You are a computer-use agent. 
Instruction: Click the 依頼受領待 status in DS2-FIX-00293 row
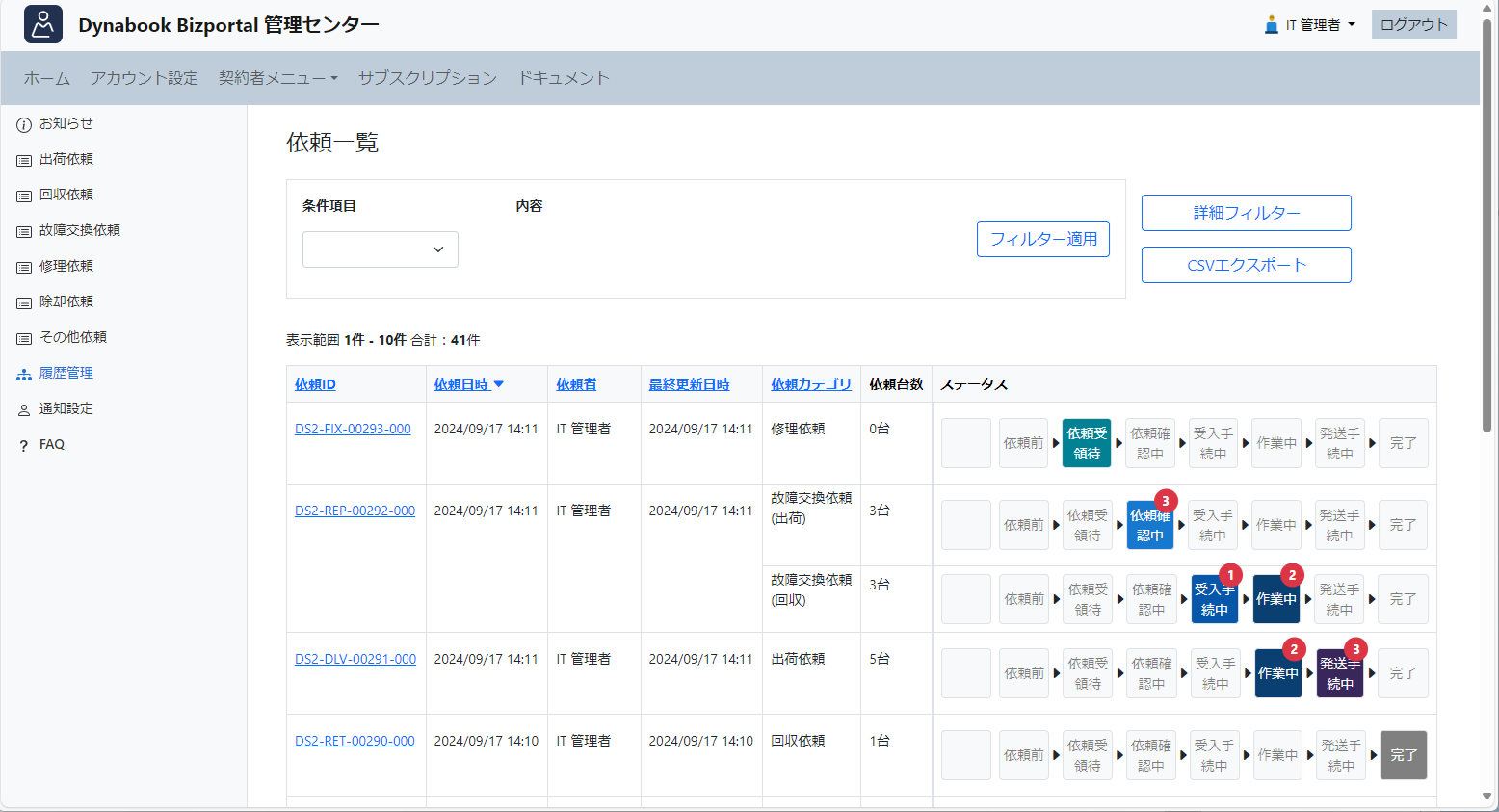[x=1087, y=443]
